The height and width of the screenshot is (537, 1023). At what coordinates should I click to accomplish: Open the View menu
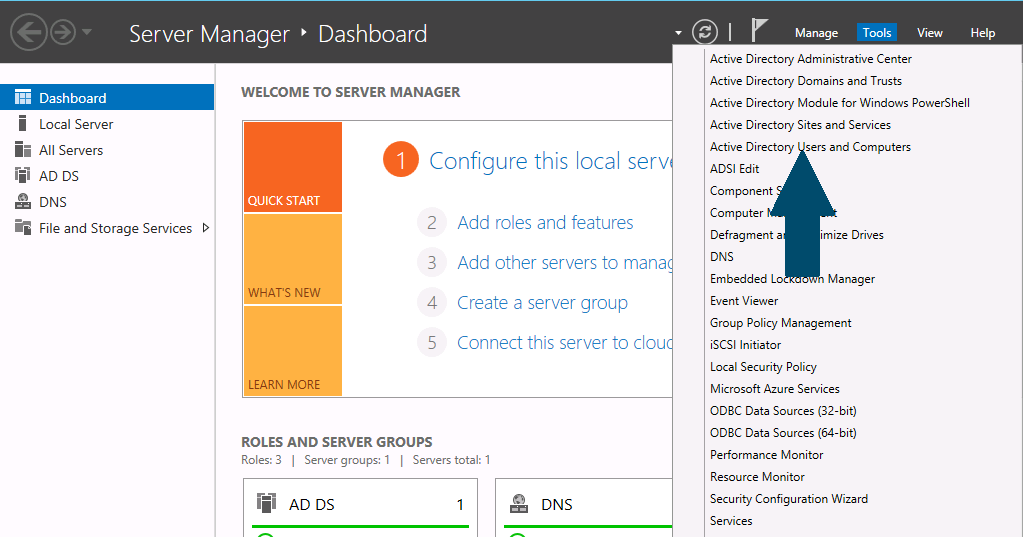click(930, 33)
